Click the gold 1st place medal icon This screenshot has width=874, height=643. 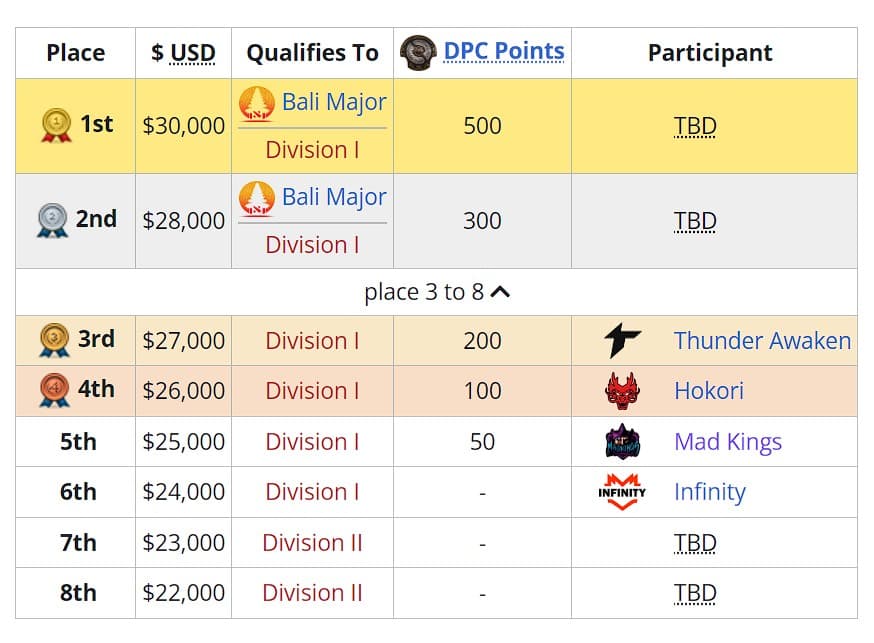(56, 125)
